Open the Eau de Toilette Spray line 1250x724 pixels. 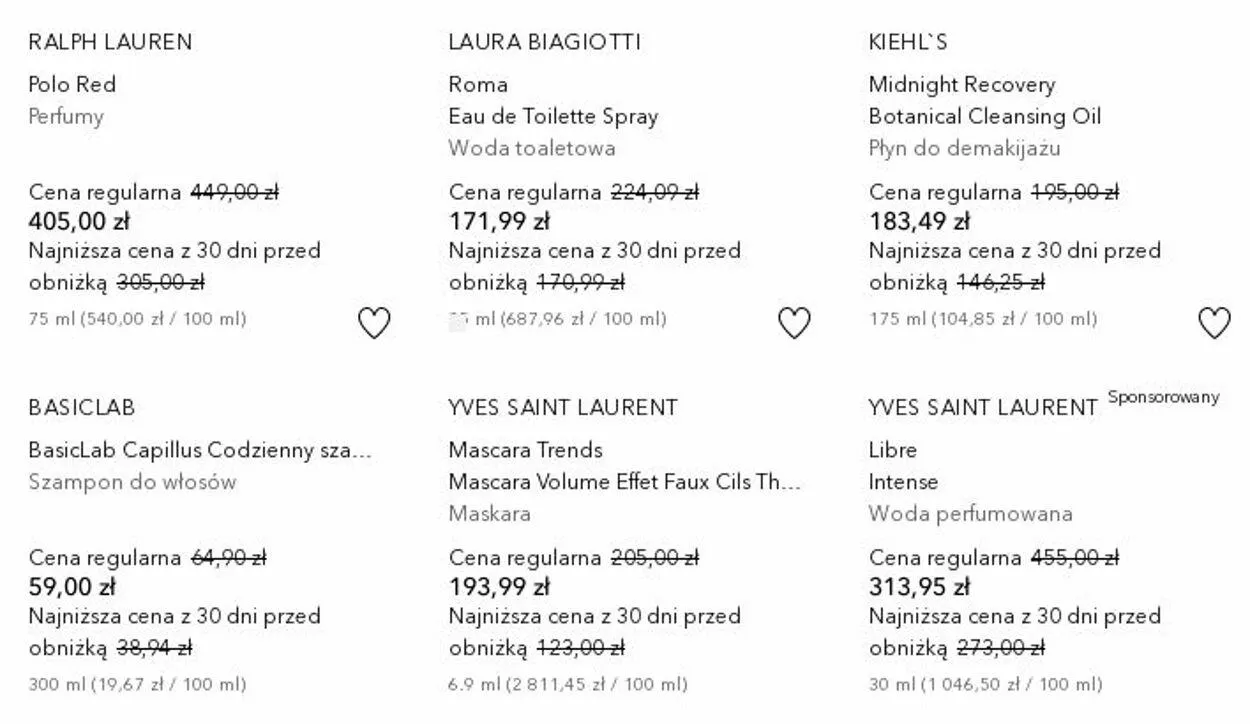553,116
